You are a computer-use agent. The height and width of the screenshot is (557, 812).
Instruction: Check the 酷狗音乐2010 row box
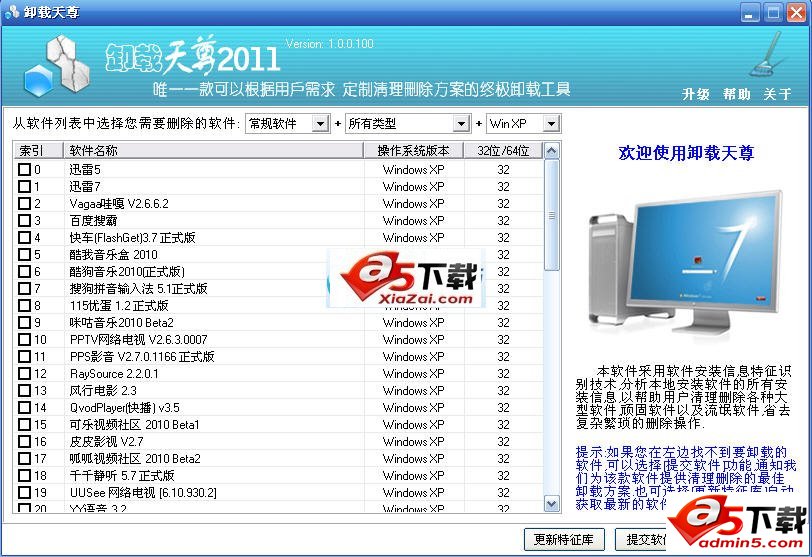[x=24, y=271]
